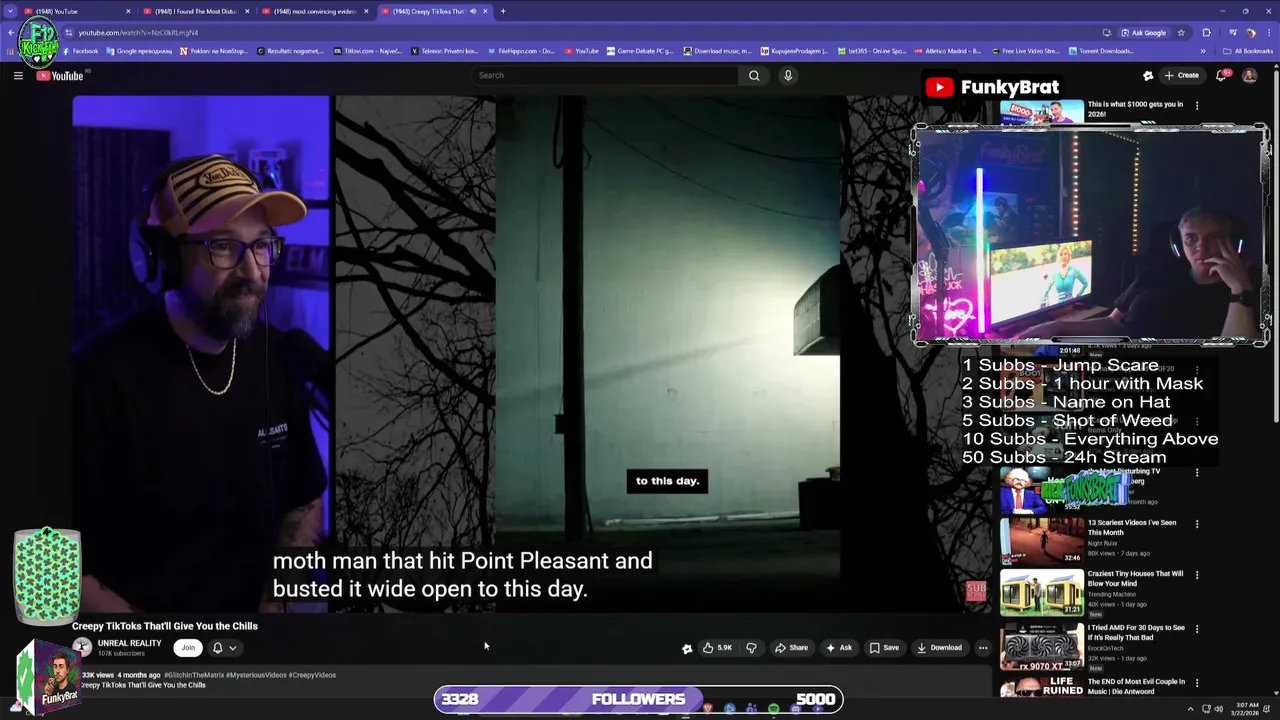The height and width of the screenshot is (720, 1280).
Task: Open options for '13 Scariest Videos' item
Action: pyautogui.click(x=1197, y=524)
